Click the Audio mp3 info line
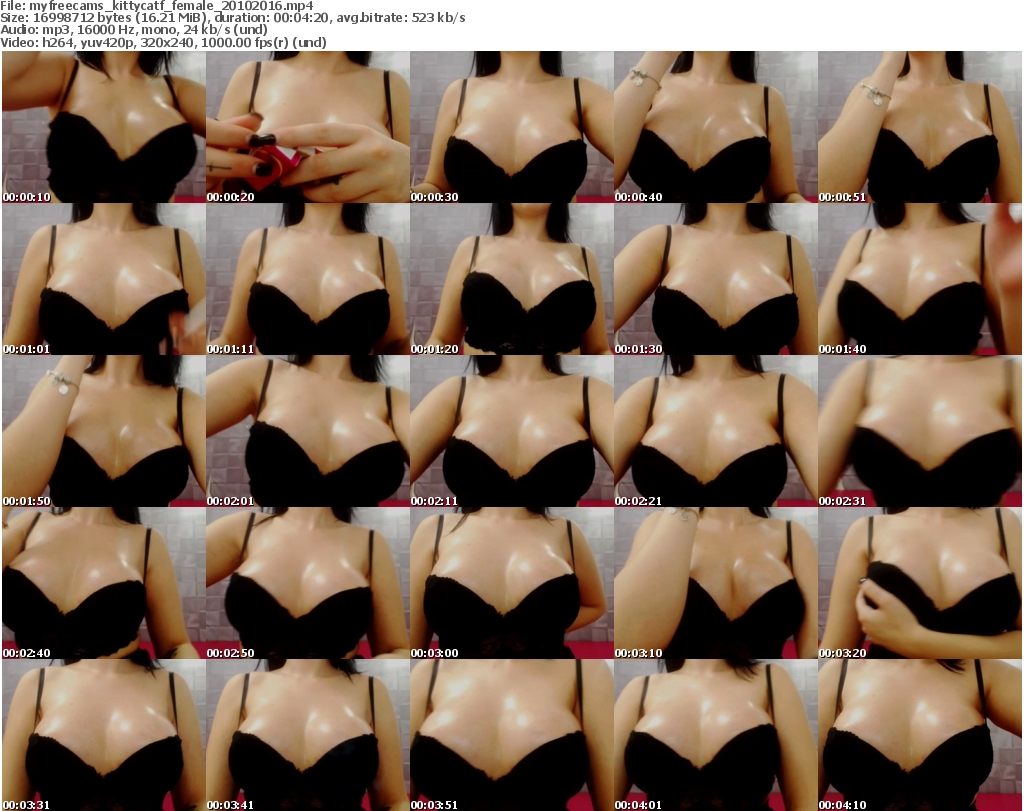The width and height of the screenshot is (1024, 811). [x=134, y=29]
